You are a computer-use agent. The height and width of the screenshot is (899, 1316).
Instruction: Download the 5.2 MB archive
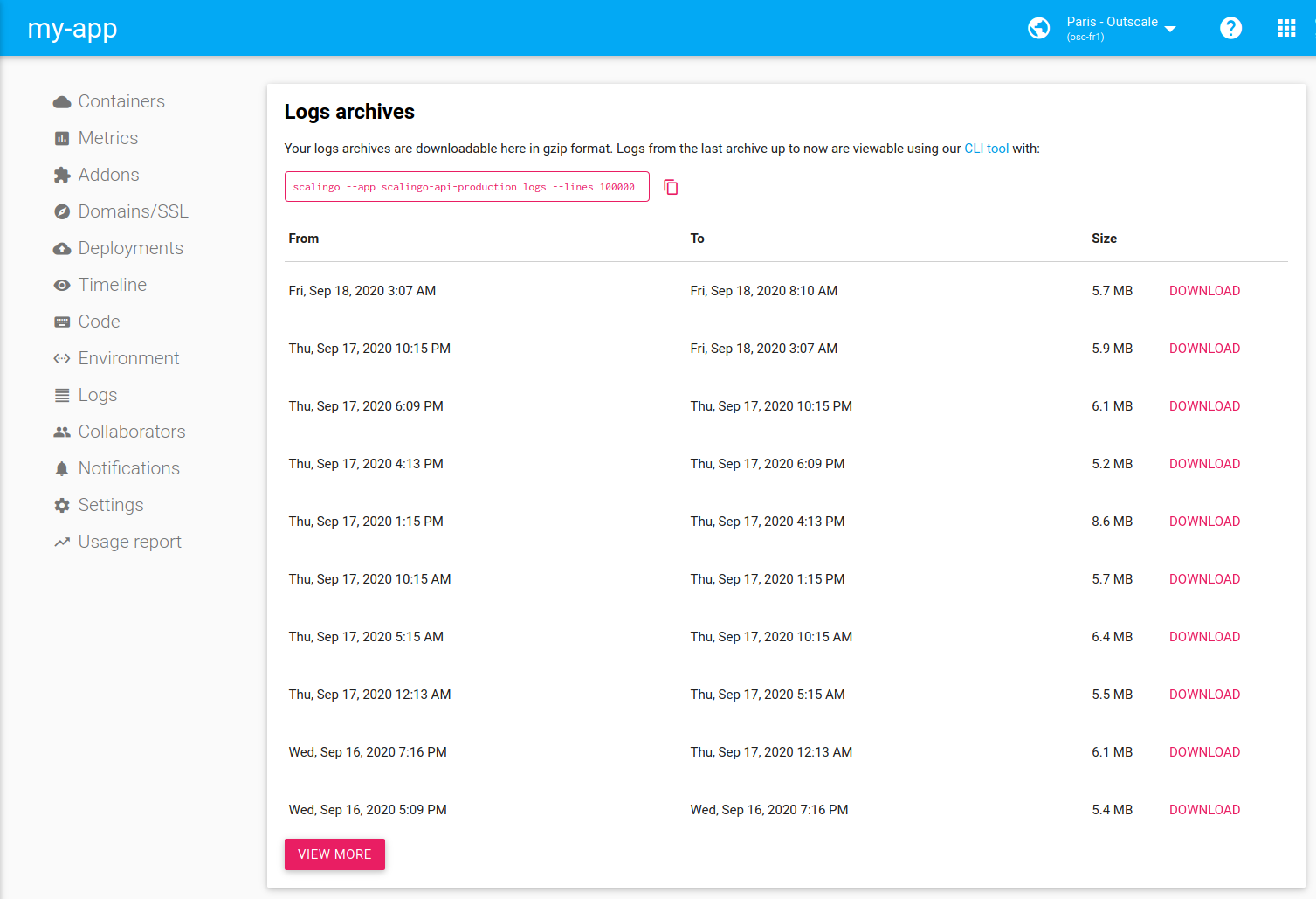pos(1204,464)
